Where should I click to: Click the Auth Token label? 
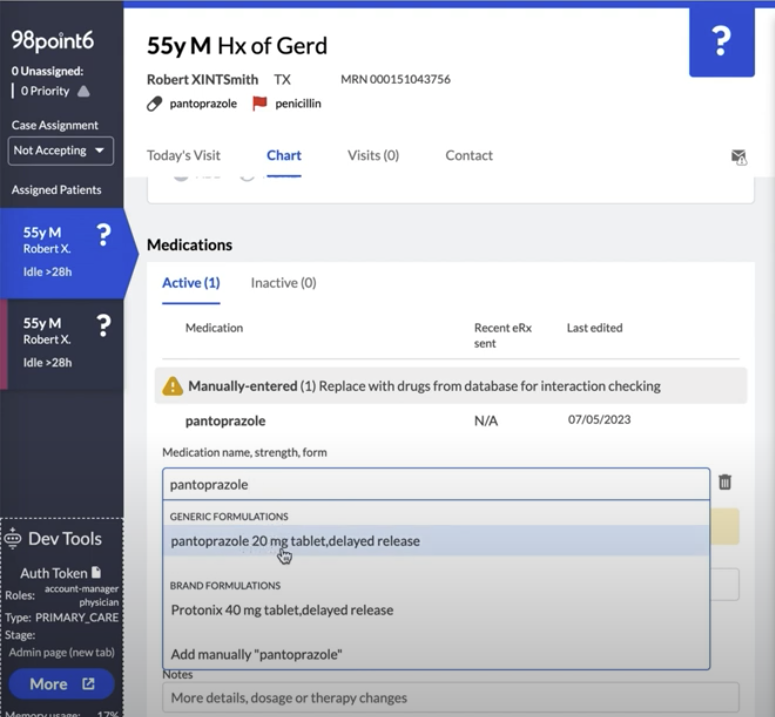click(54, 573)
